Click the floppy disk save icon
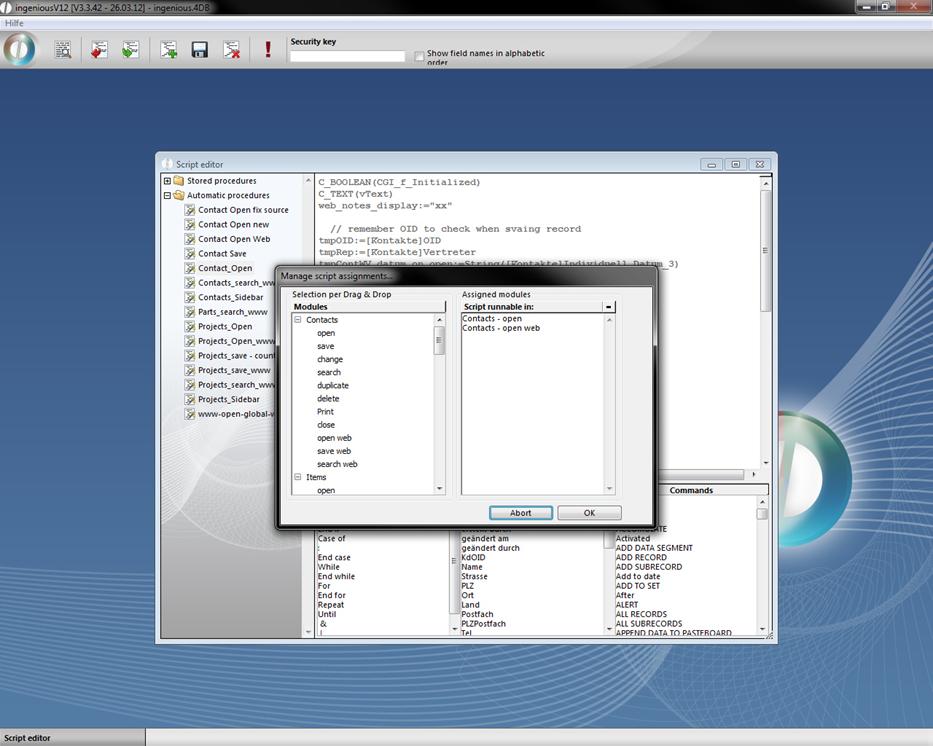The width and height of the screenshot is (933, 746). click(200, 49)
